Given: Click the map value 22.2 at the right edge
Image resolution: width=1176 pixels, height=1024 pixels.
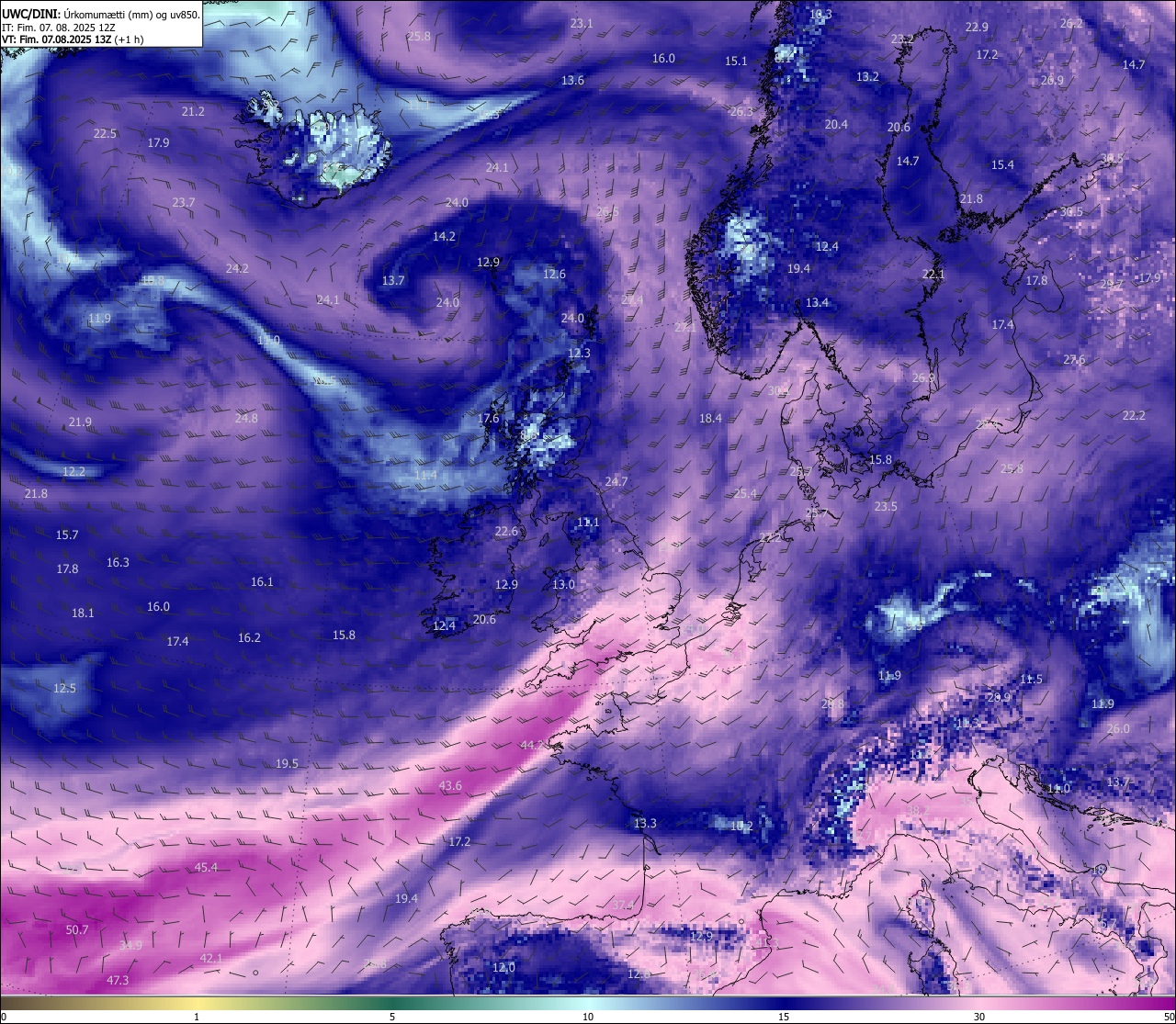Looking at the screenshot, I should [x=1134, y=415].
